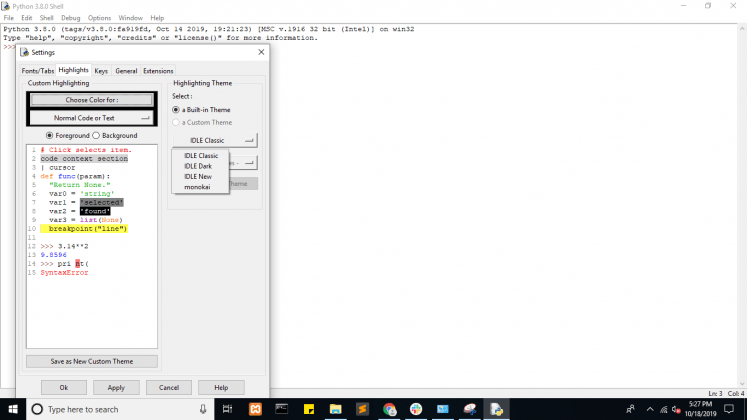The height and width of the screenshot is (420, 747).
Task: Pick IDLE Dark from the theme list
Action: [x=198, y=166]
